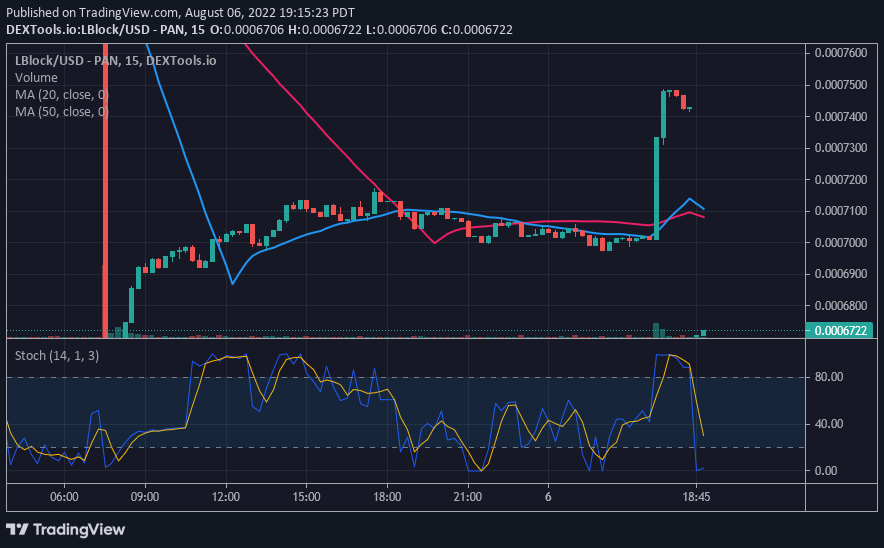
Task: Click the Stoch (14, 1, 3) indicator label
Action: click(x=57, y=355)
